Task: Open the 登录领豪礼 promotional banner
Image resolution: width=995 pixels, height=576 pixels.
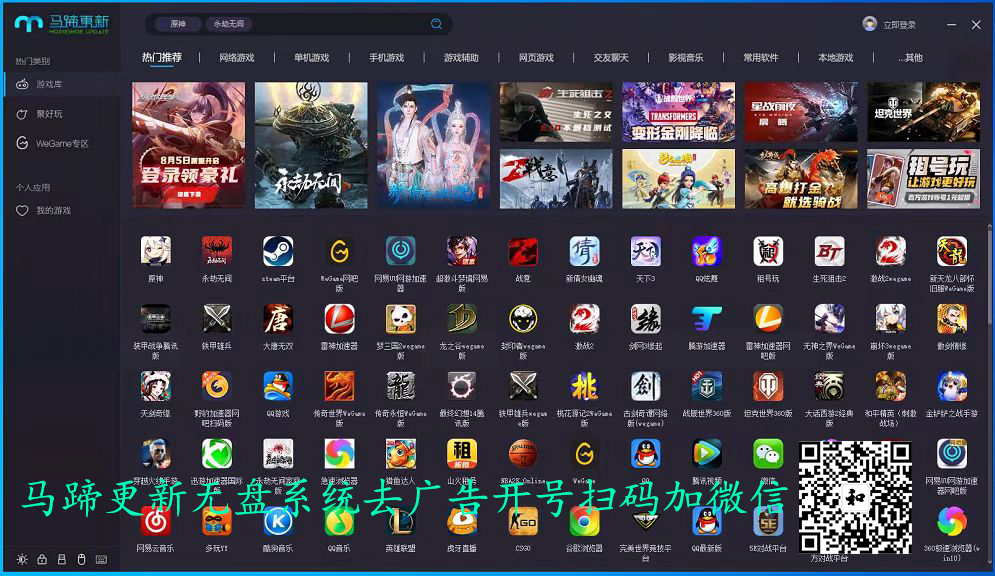Action: coord(188,145)
